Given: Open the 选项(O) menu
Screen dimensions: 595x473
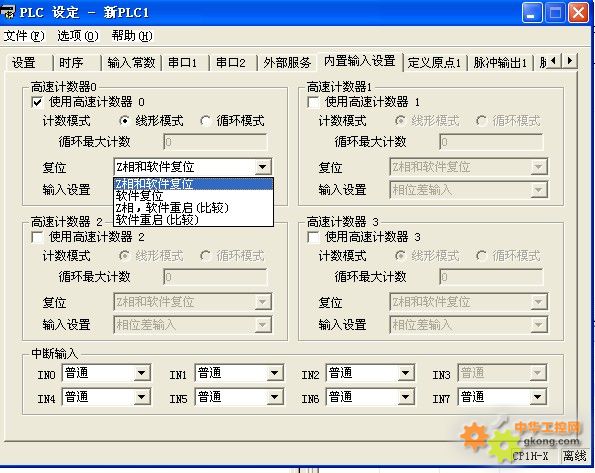Looking at the screenshot, I should tap(78, 36).
